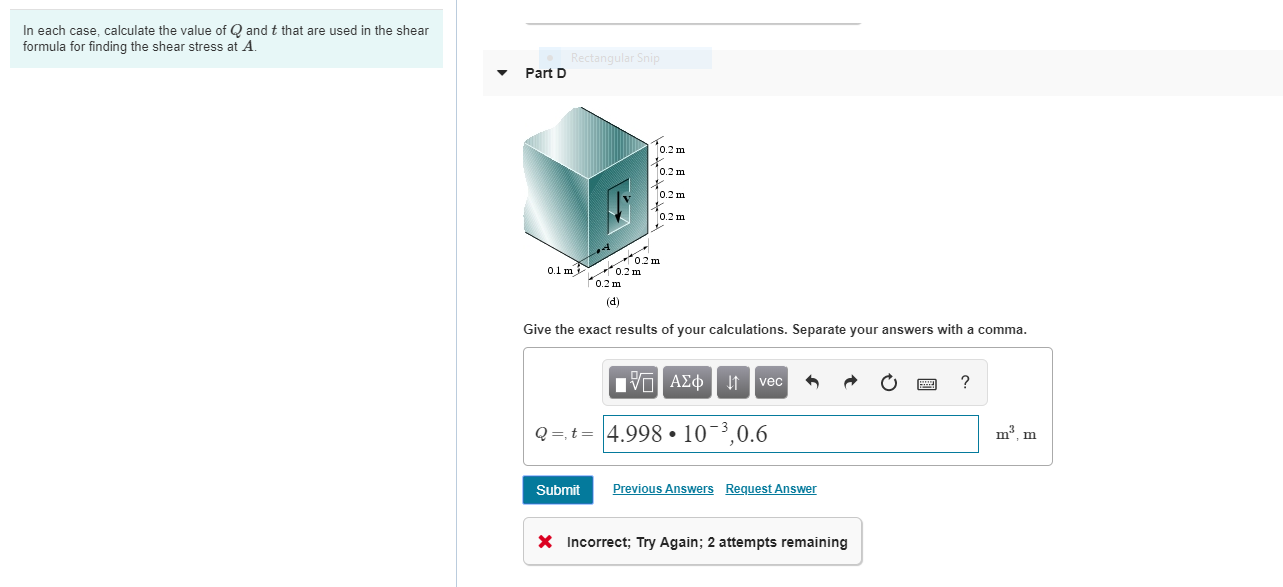Click the Part D disclosure triangle
Screen dimensions: 1283x587
pos(501,73)
